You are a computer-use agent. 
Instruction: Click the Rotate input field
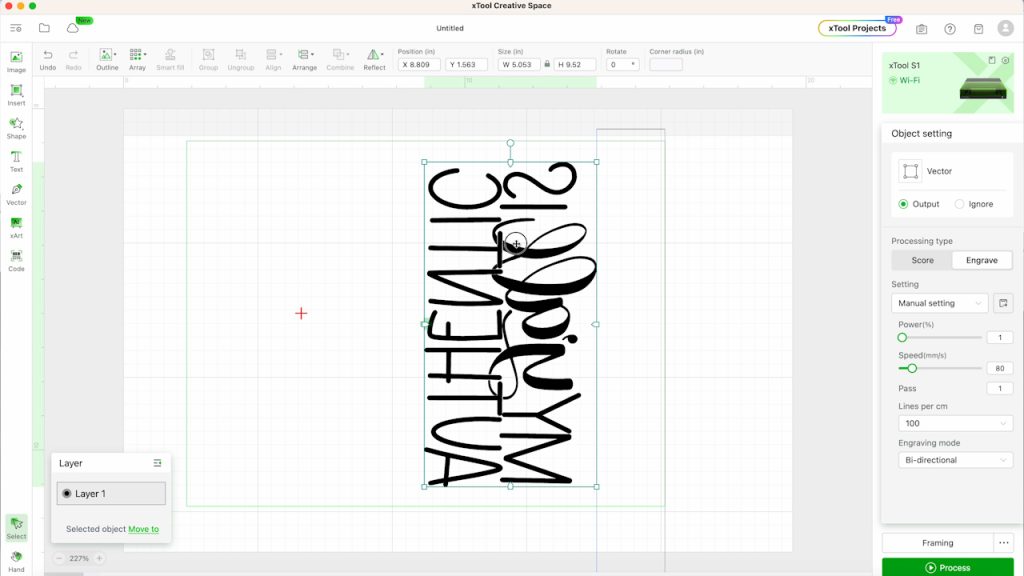621,63
